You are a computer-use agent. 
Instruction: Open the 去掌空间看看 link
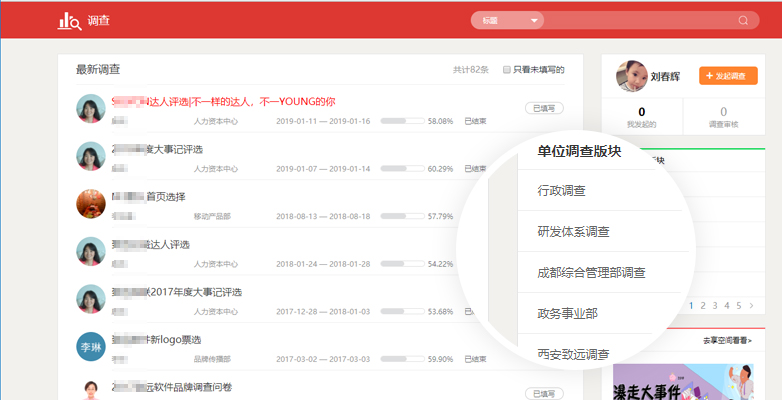pyautogui.click(x=727, y=341)
